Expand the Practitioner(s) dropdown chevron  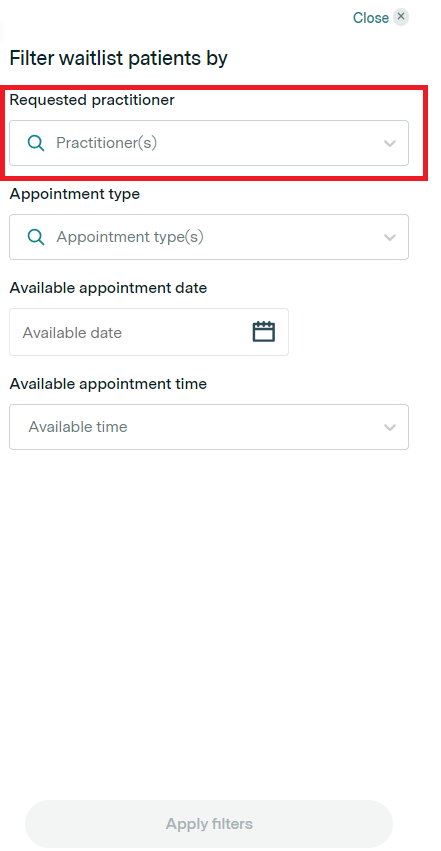pos(389,144)
